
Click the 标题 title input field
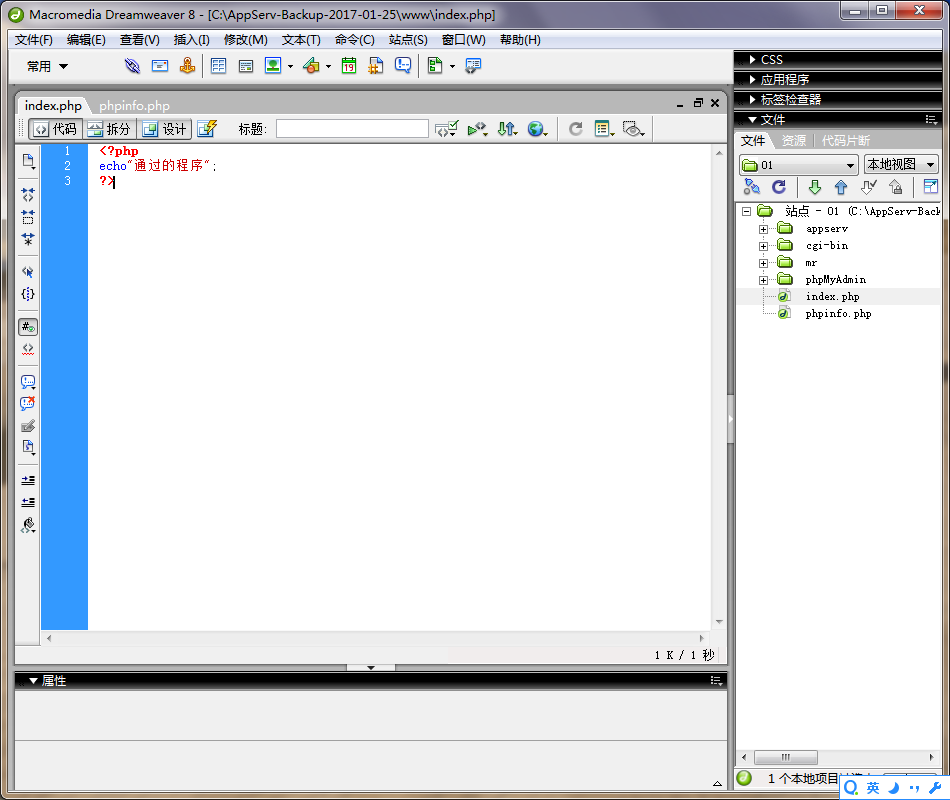tap(352, 128)
